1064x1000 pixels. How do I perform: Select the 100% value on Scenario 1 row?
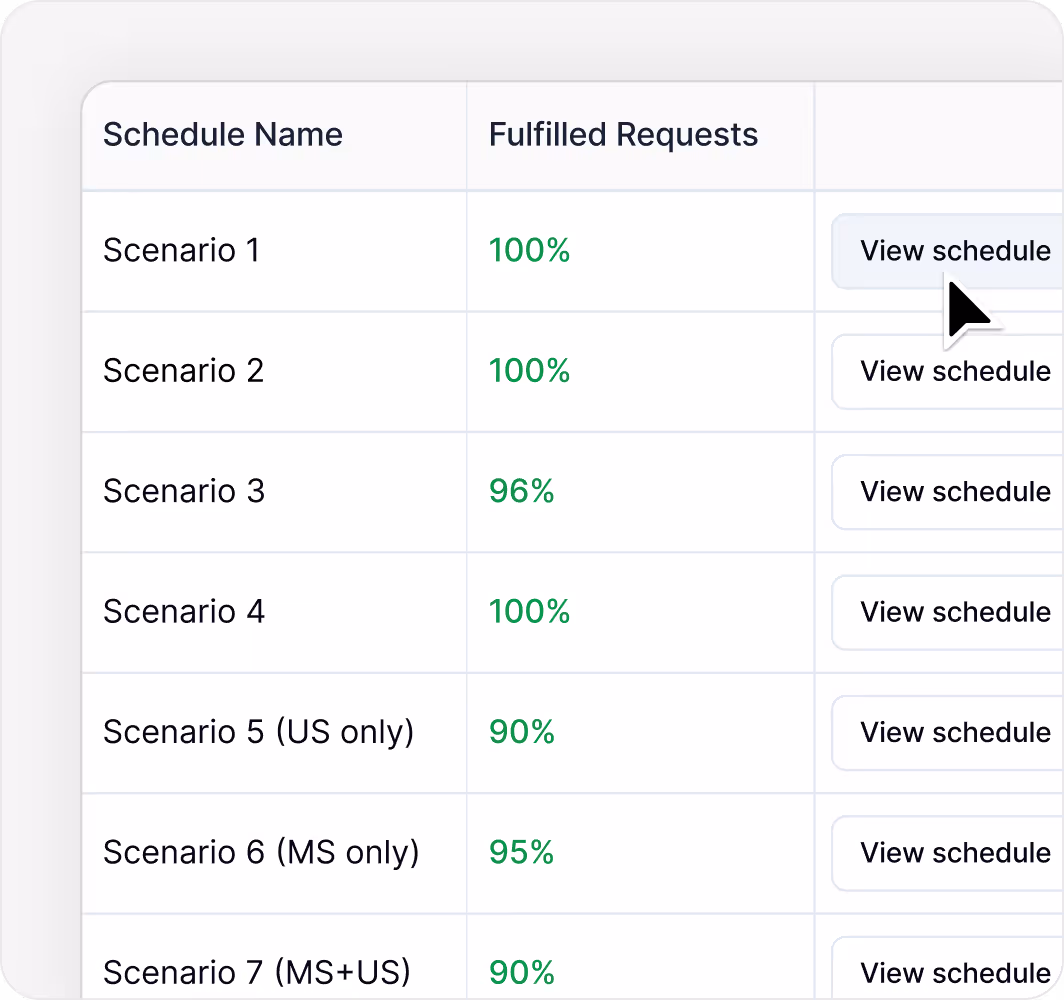(529, 251)
